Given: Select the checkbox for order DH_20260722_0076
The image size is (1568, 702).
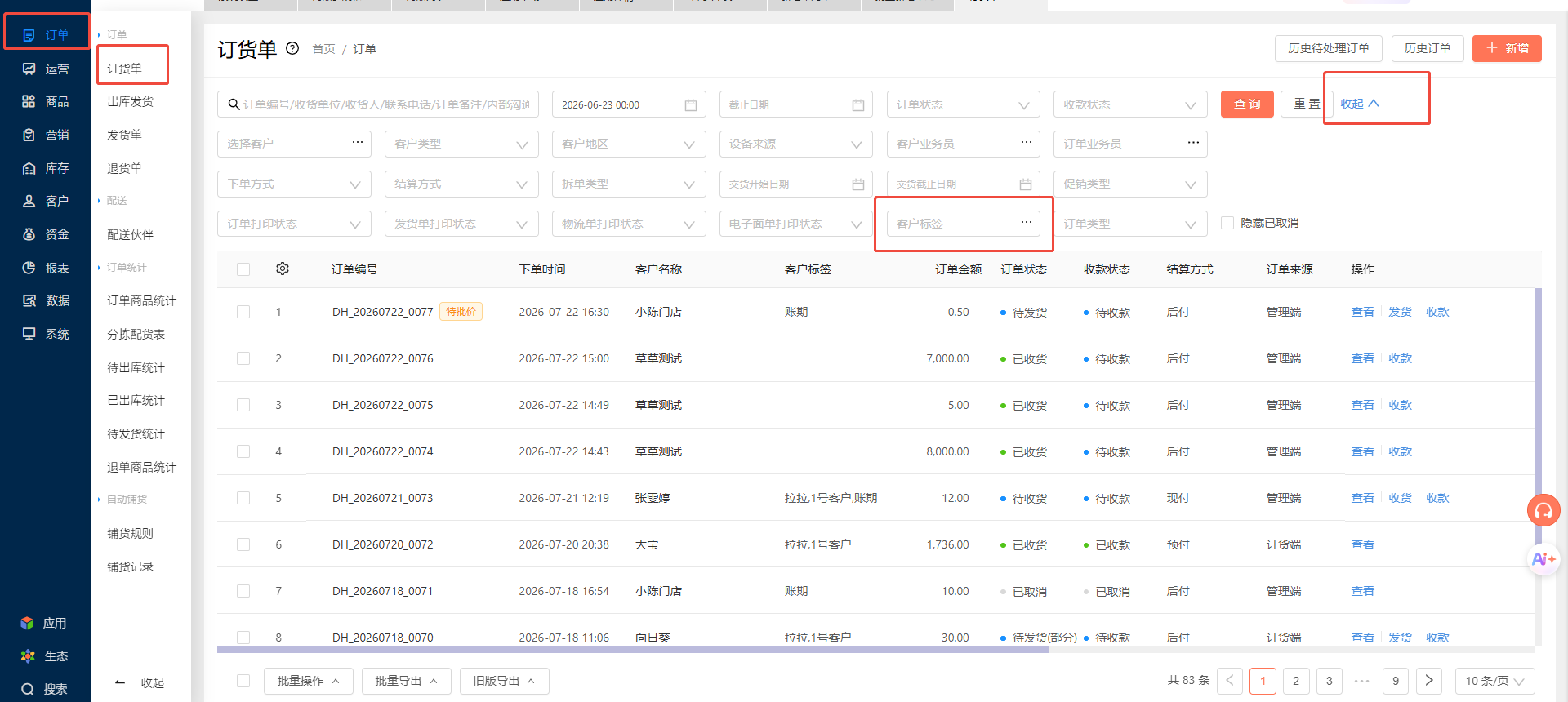Looking at the screenshot, I should pyautogui.click(x=243, y=358).
